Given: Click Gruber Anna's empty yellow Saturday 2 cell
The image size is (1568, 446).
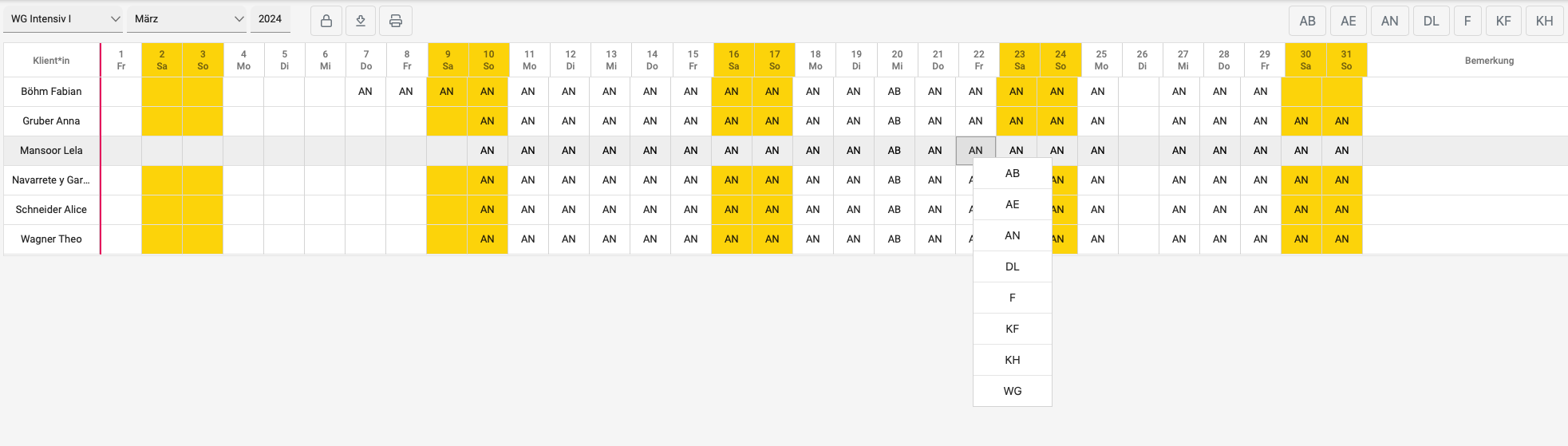Looking at the screenshot, I should tap(162, 121).
